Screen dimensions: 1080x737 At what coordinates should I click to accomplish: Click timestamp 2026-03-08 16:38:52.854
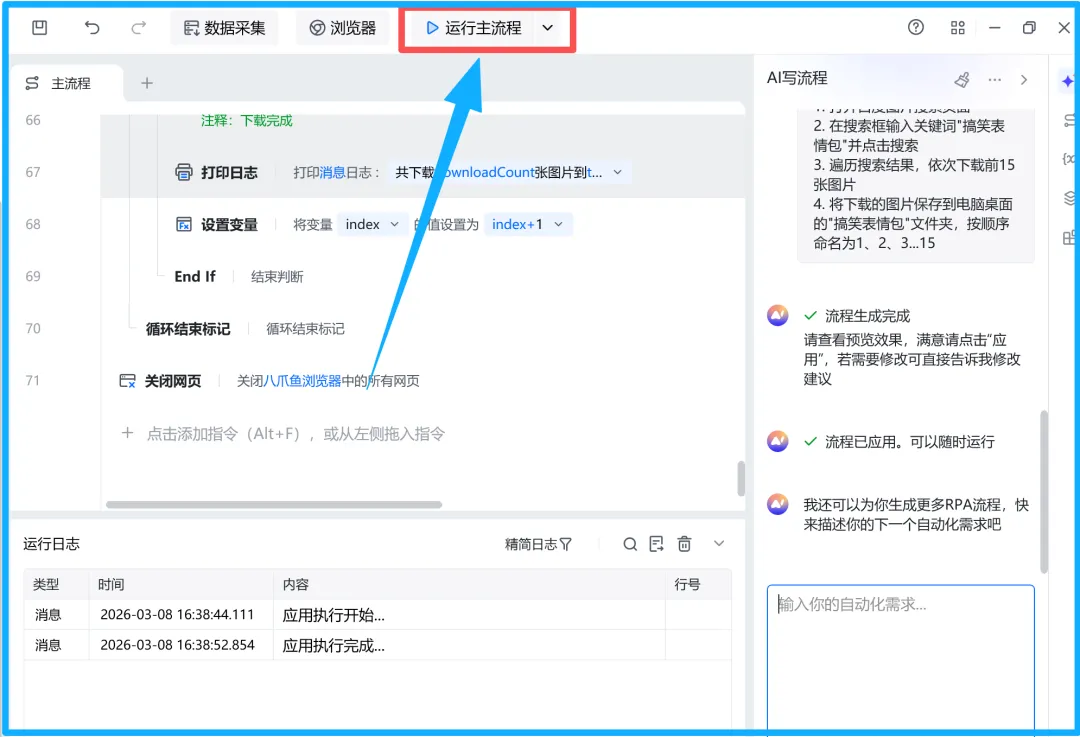177,645
